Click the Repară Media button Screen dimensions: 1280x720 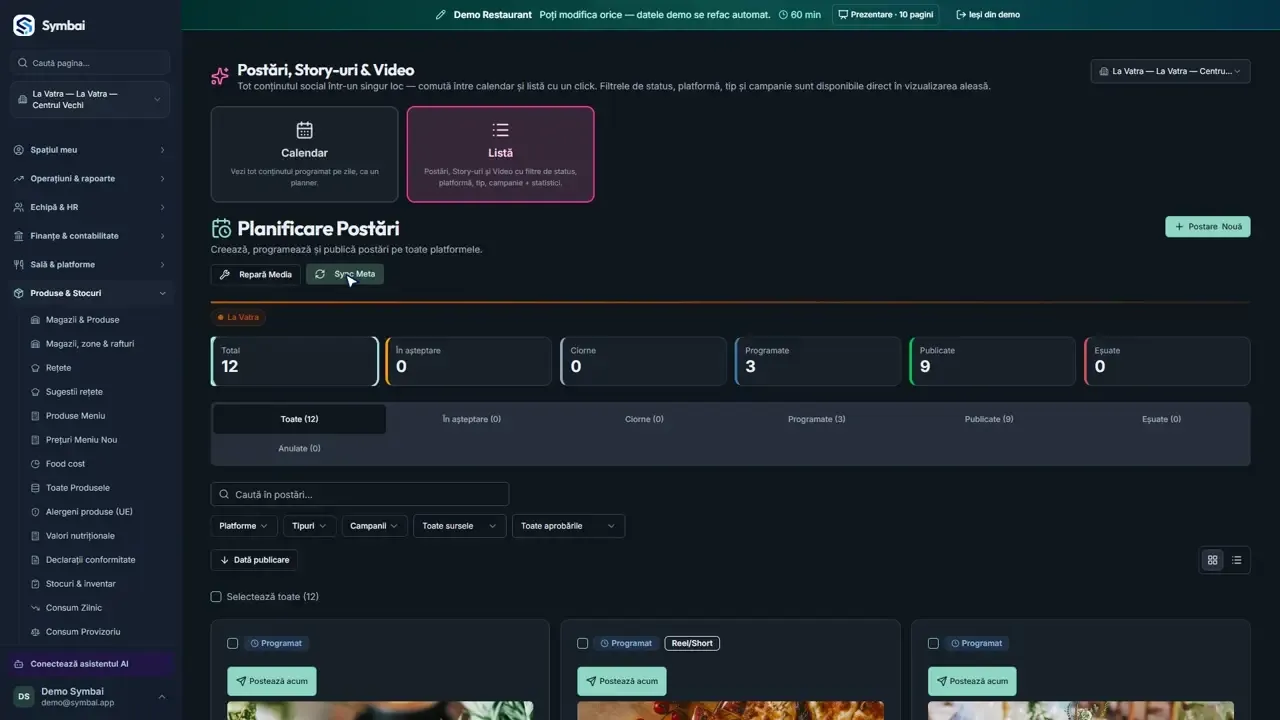coord(256,274)
